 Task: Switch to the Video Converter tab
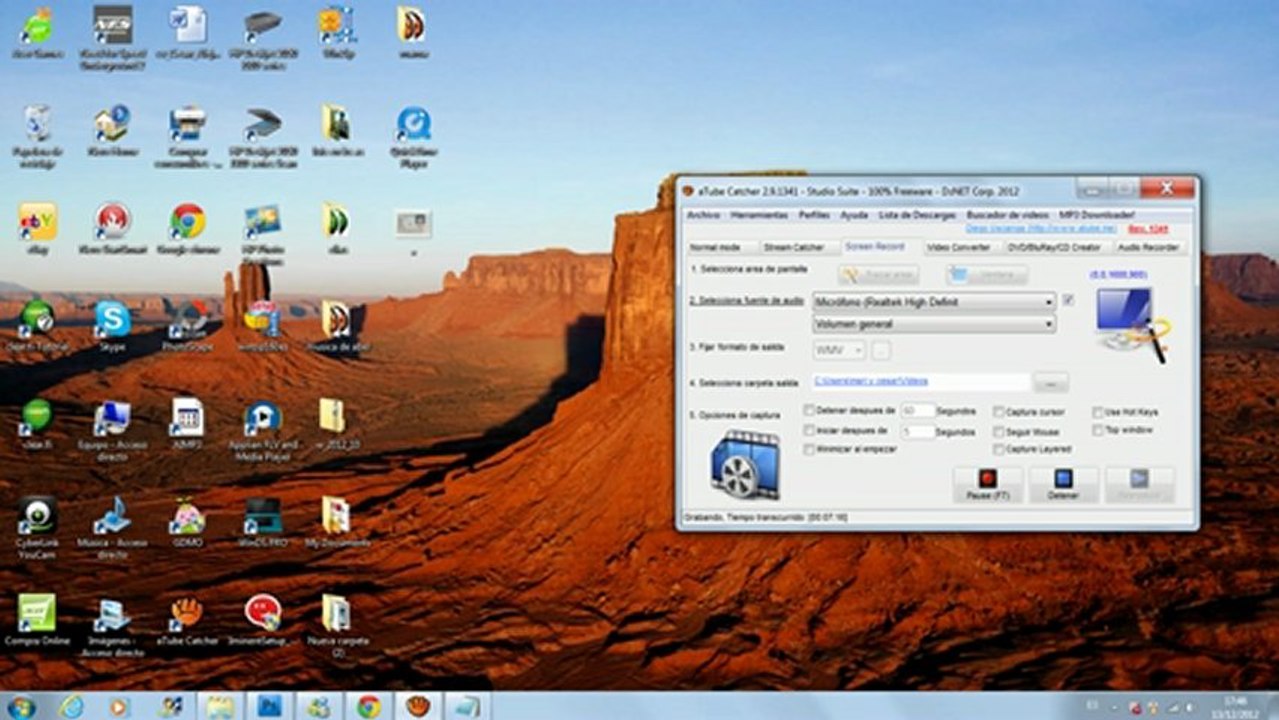click(958, 247)
